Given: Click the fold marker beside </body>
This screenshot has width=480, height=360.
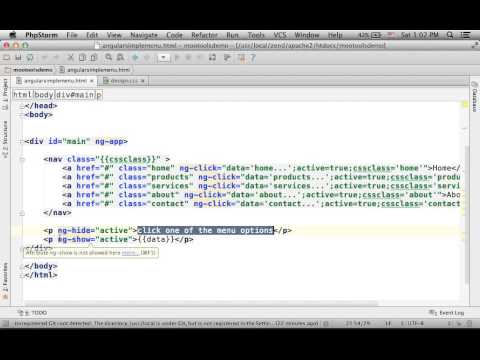Looking at the screenshot, I should coord(22,266).
